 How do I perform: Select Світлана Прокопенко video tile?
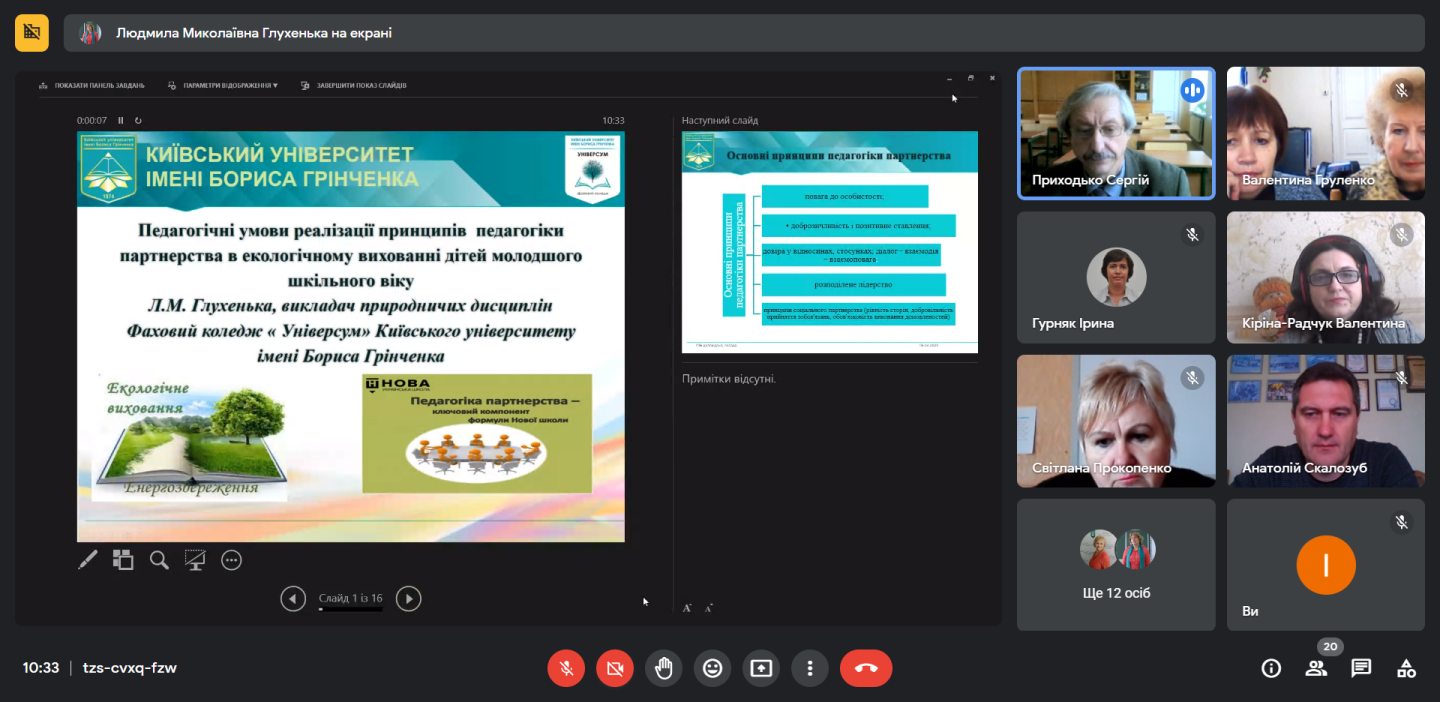click(1116, 421)
